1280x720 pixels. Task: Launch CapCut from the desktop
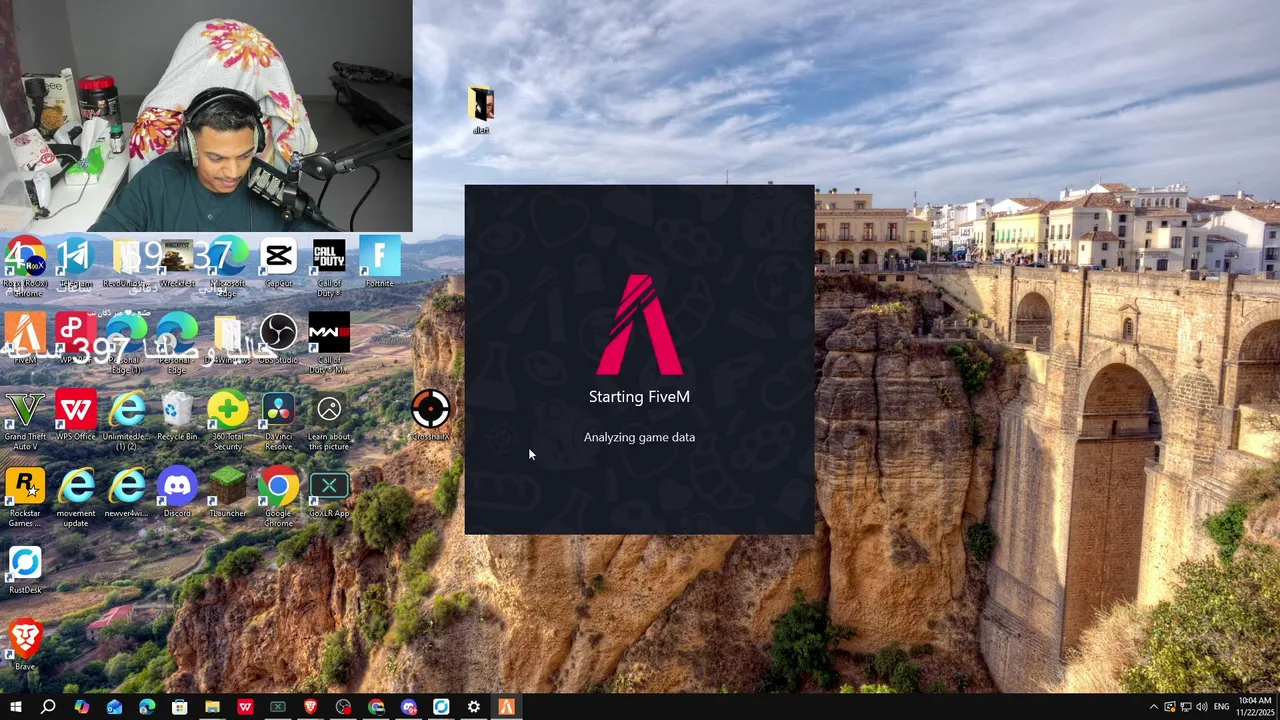coord(279,262)
